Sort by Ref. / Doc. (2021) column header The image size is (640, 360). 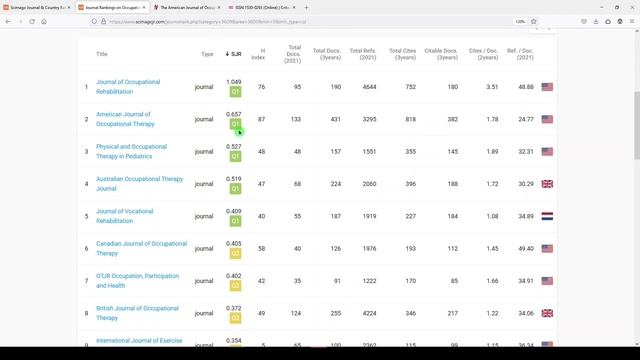click(x=520, y=54)
